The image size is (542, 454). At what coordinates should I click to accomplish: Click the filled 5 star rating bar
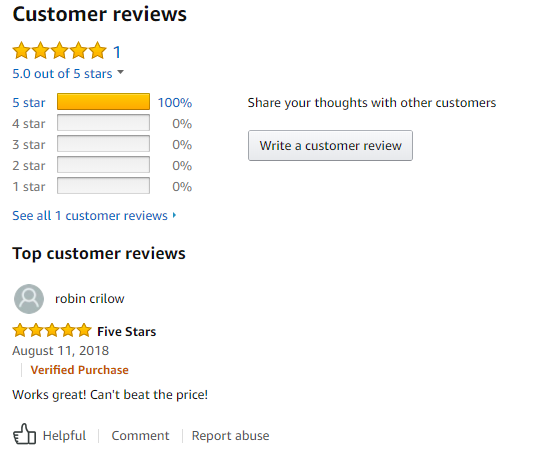[103, 102]
